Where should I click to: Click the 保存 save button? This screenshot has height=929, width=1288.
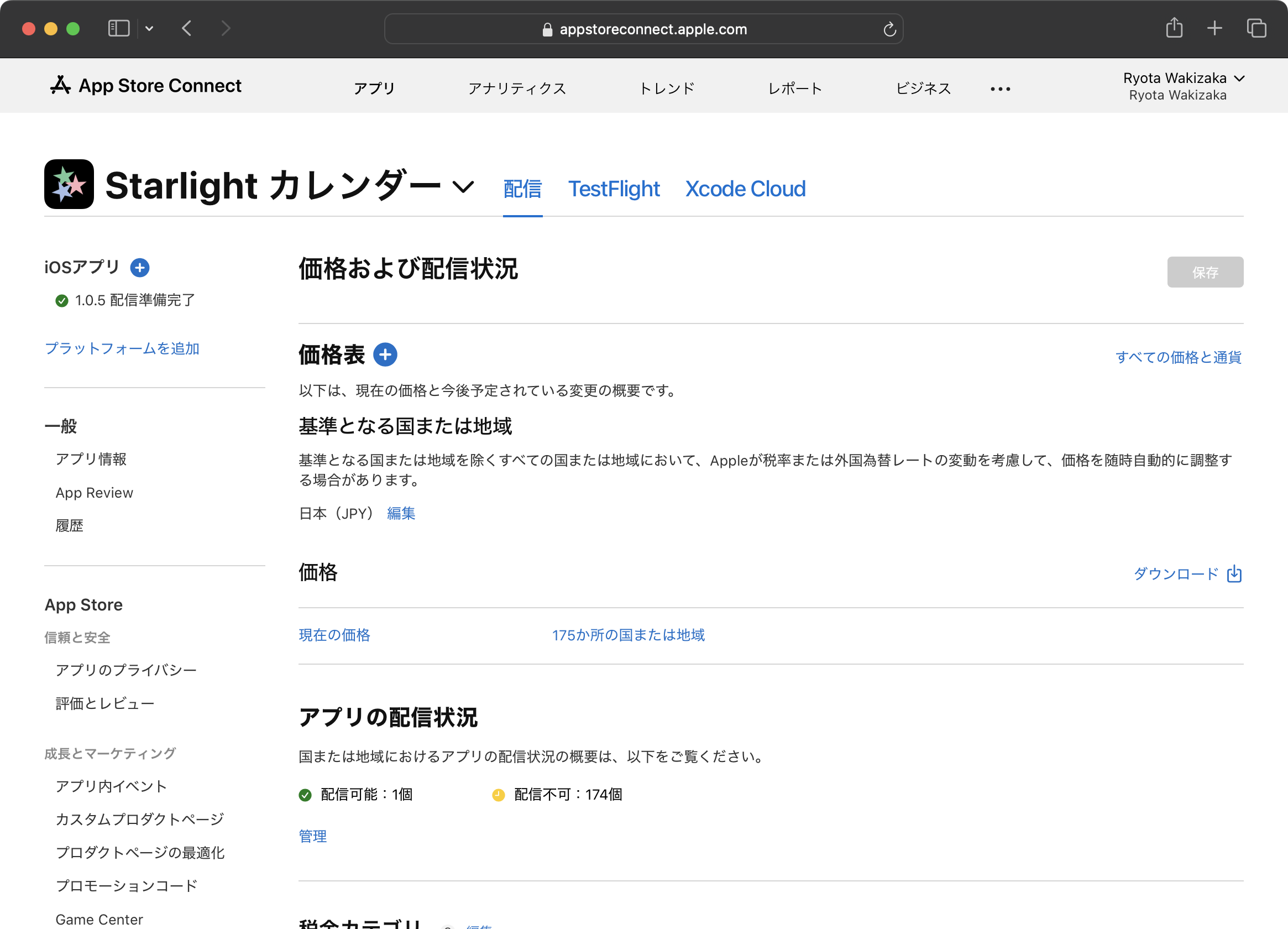click(1205, 272)
